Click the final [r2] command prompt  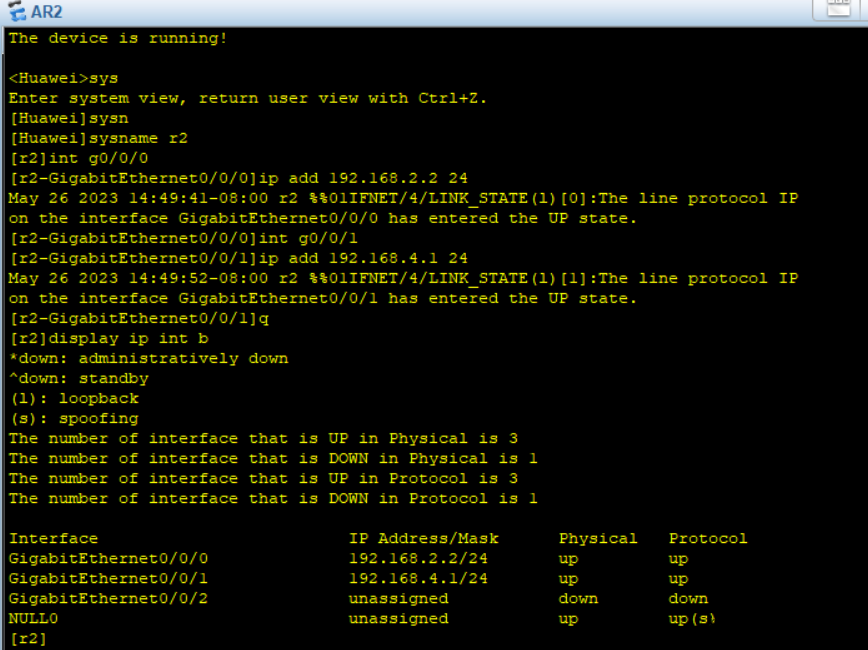click(28, 638)
